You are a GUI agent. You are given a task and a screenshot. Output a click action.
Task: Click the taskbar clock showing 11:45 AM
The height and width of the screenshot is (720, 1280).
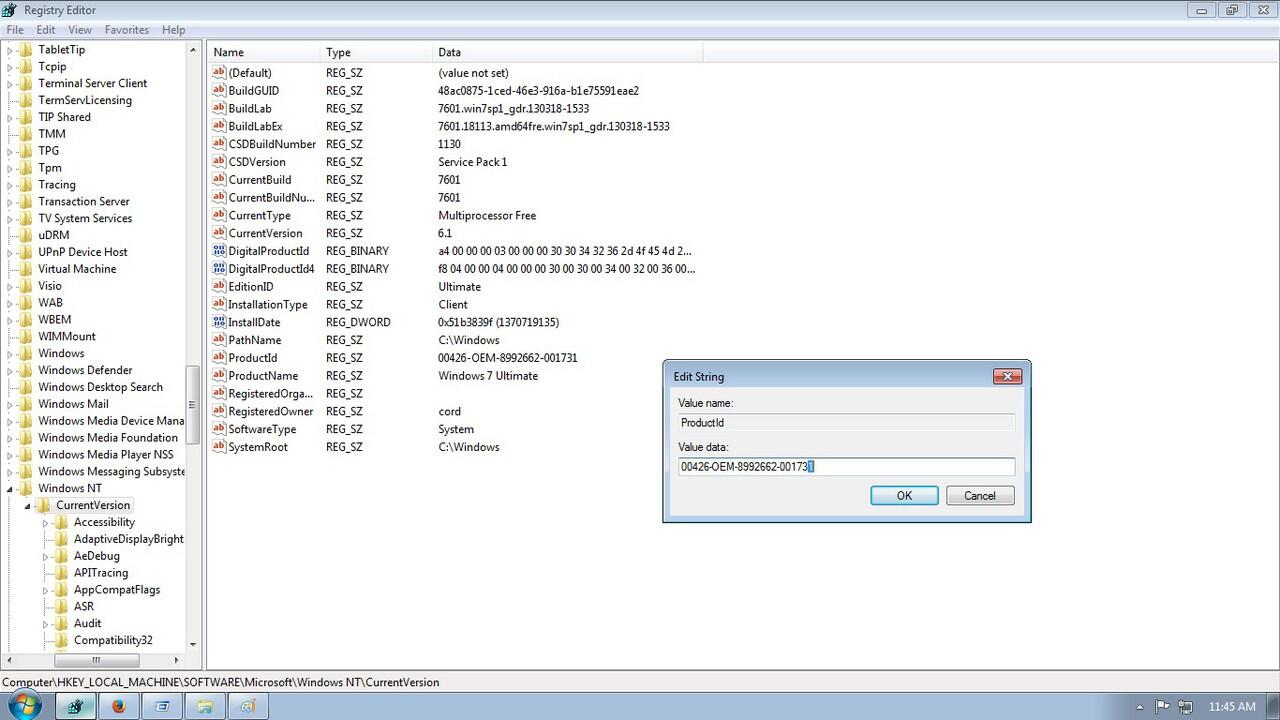coord(1232,706)
